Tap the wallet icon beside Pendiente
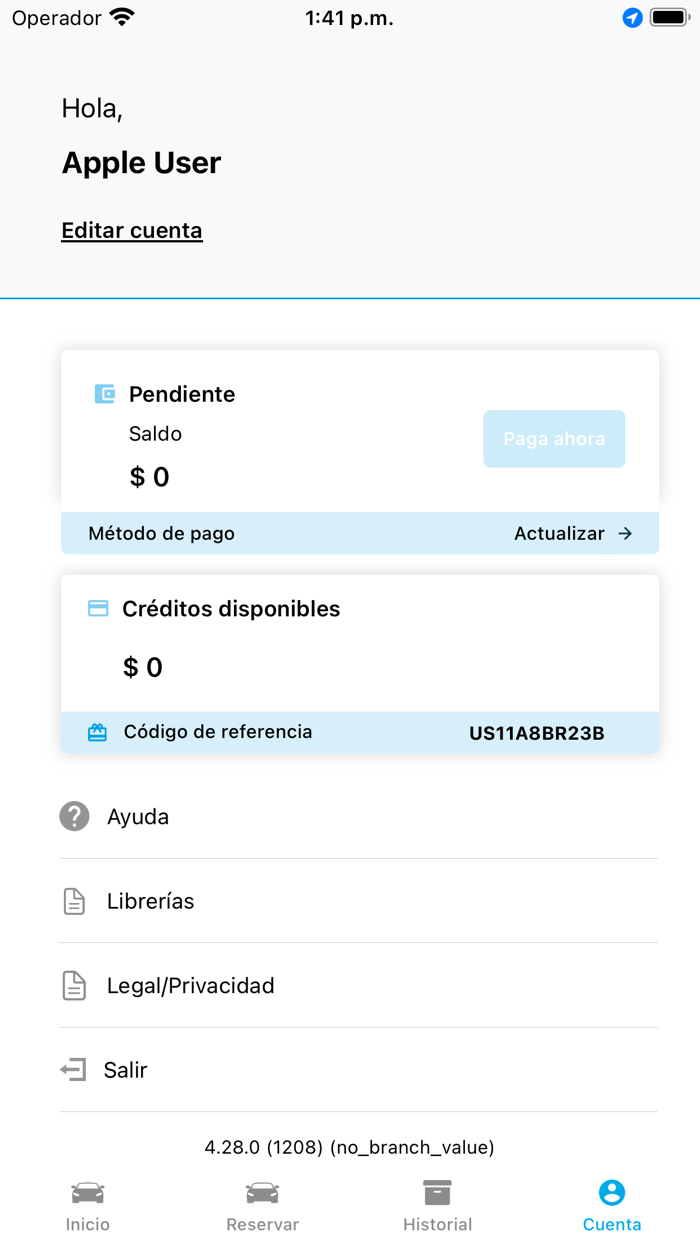 point(105,394)
